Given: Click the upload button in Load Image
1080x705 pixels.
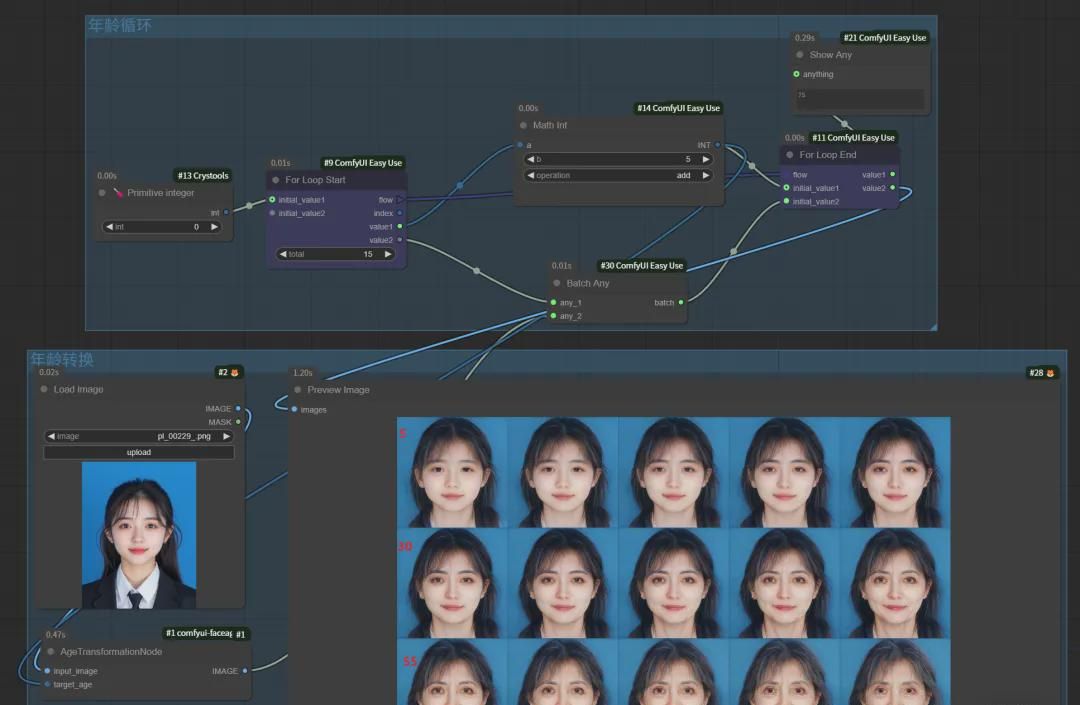Looking at the screenshot, I should click(139, 452).
